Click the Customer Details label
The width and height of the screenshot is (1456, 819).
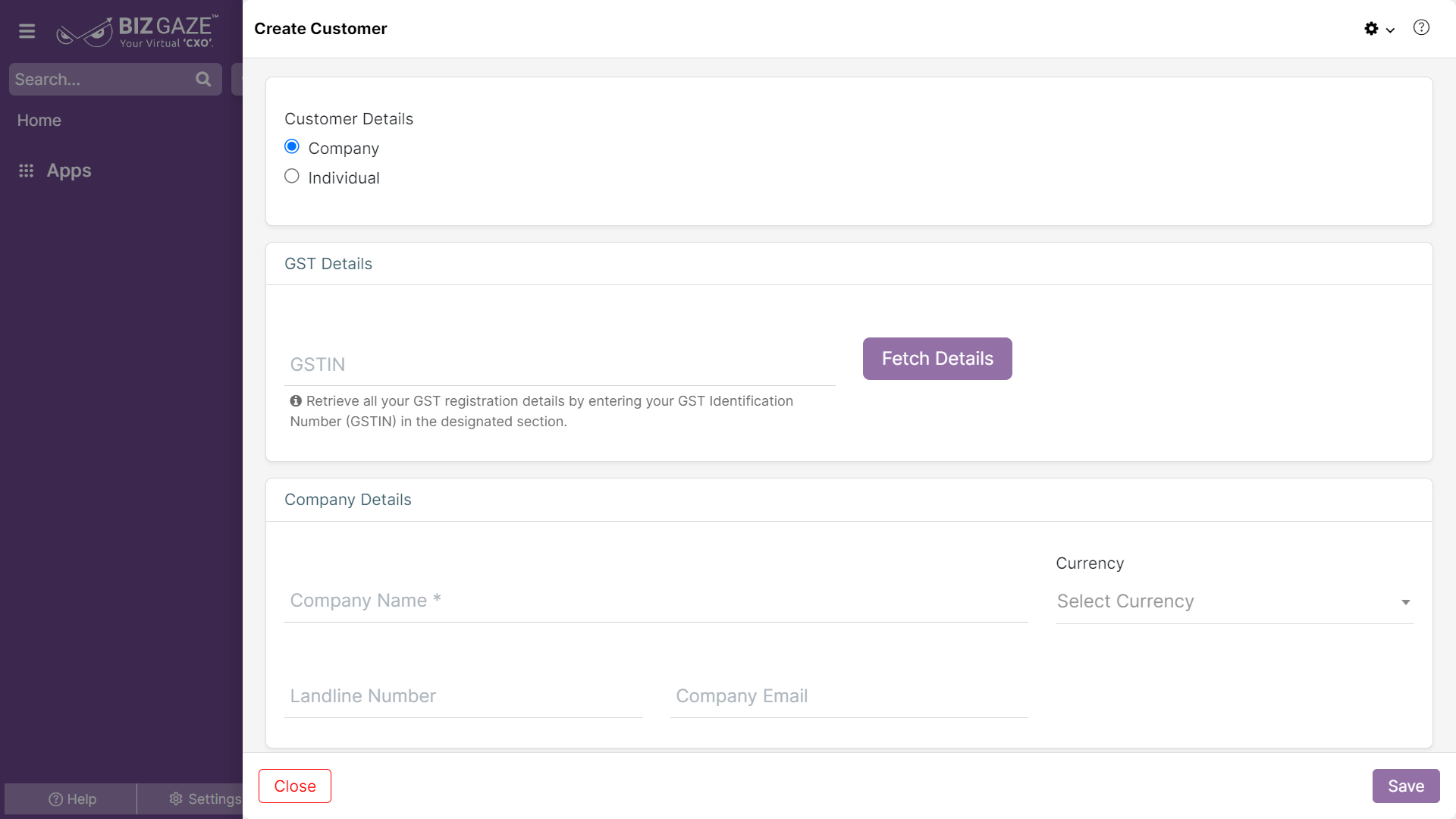coord(349,119)
